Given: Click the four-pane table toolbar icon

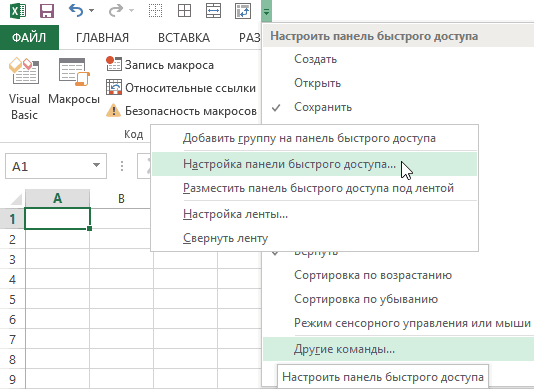Looking at the screenshot, I should (x=185, y=11).
